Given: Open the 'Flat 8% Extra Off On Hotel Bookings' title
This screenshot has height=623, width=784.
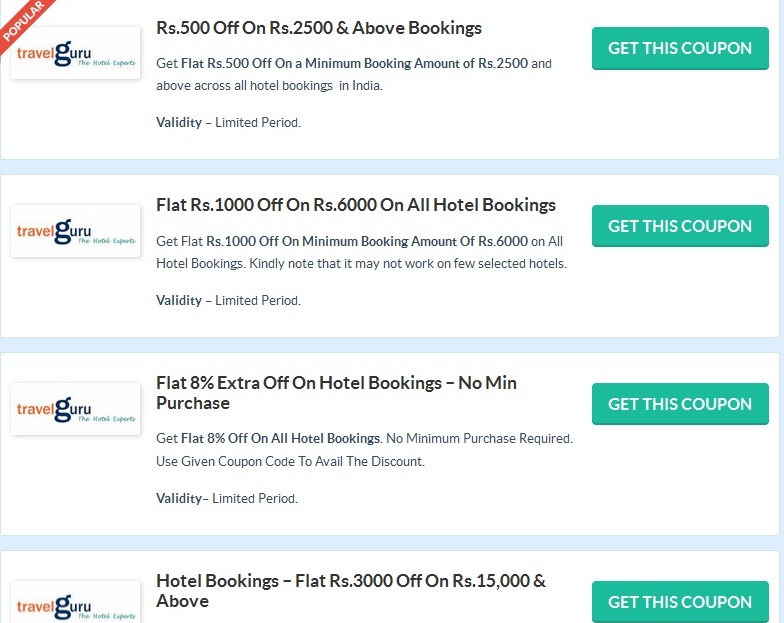Looking at the screenshot, I should point(336,393).
